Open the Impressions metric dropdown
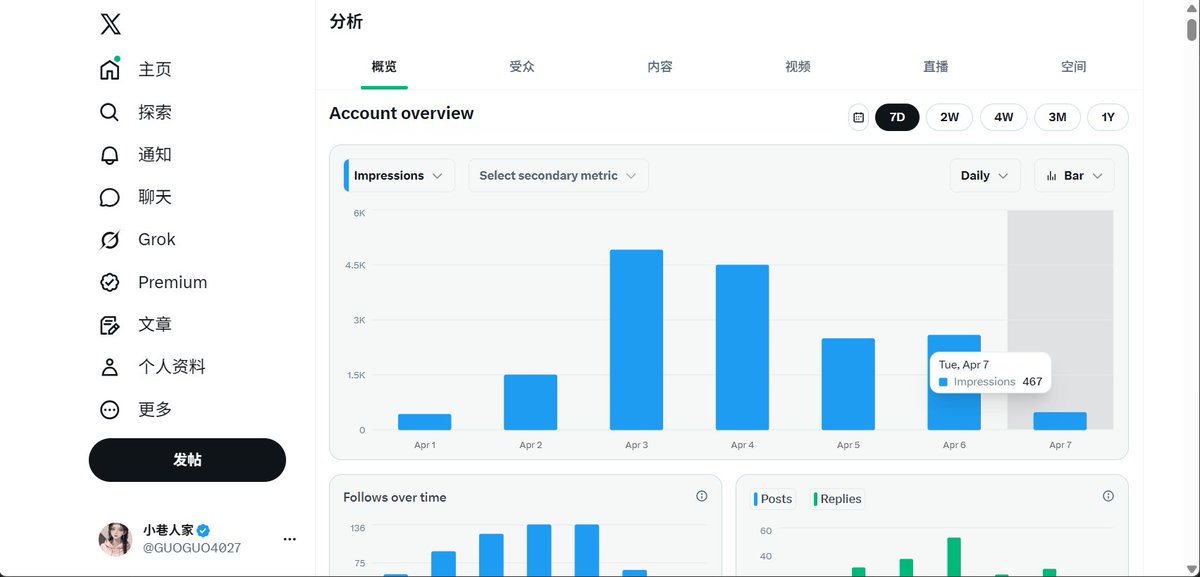Image resolution: width=1200 pixels, height=577 pixels. point(397,174)
